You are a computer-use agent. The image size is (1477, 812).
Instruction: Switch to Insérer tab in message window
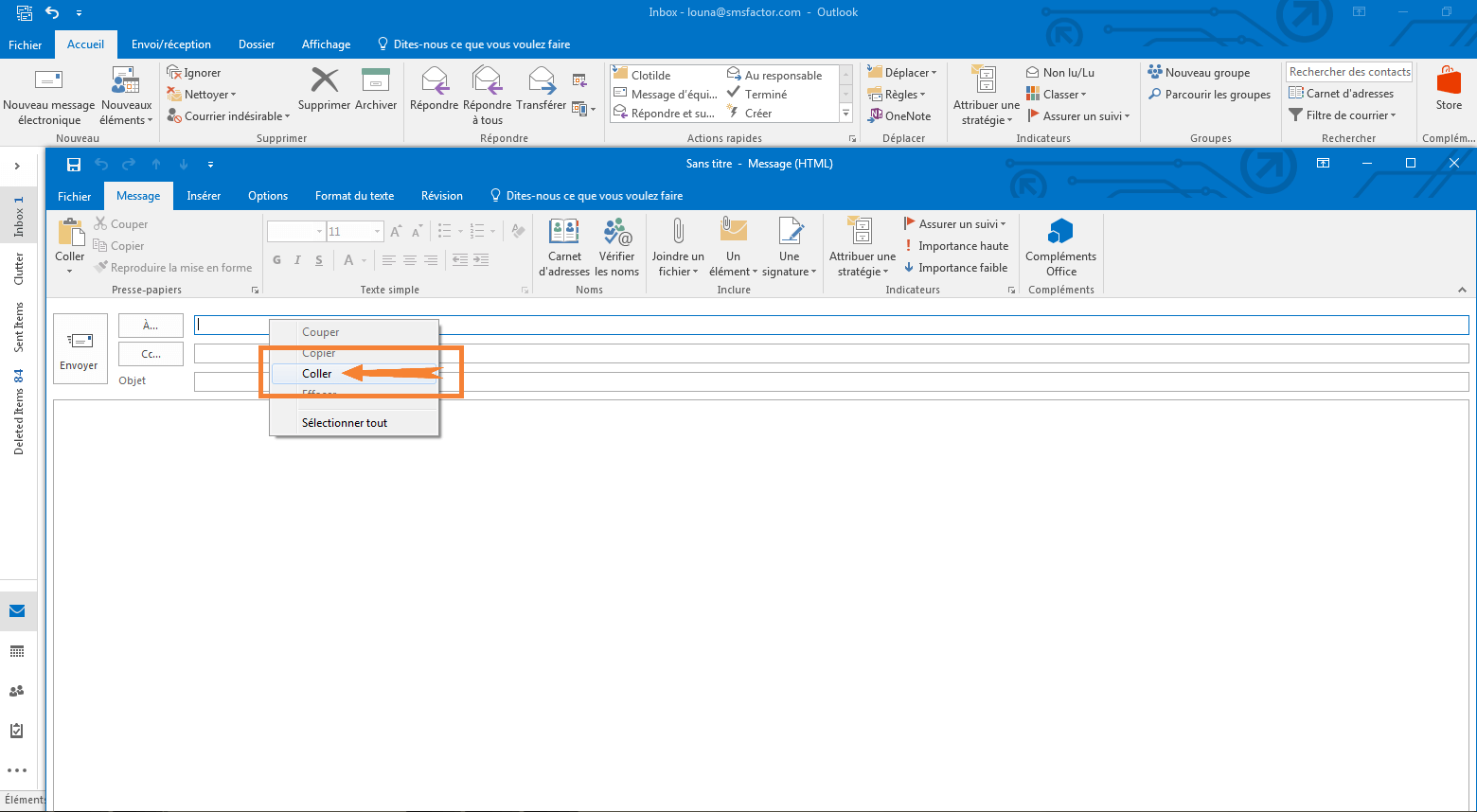click(204, 196)
